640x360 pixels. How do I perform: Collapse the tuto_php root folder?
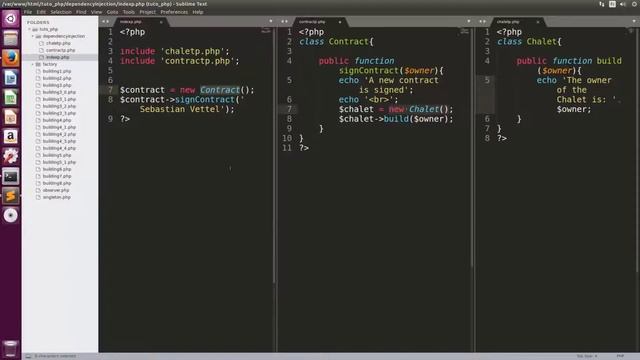pos(29,29)
